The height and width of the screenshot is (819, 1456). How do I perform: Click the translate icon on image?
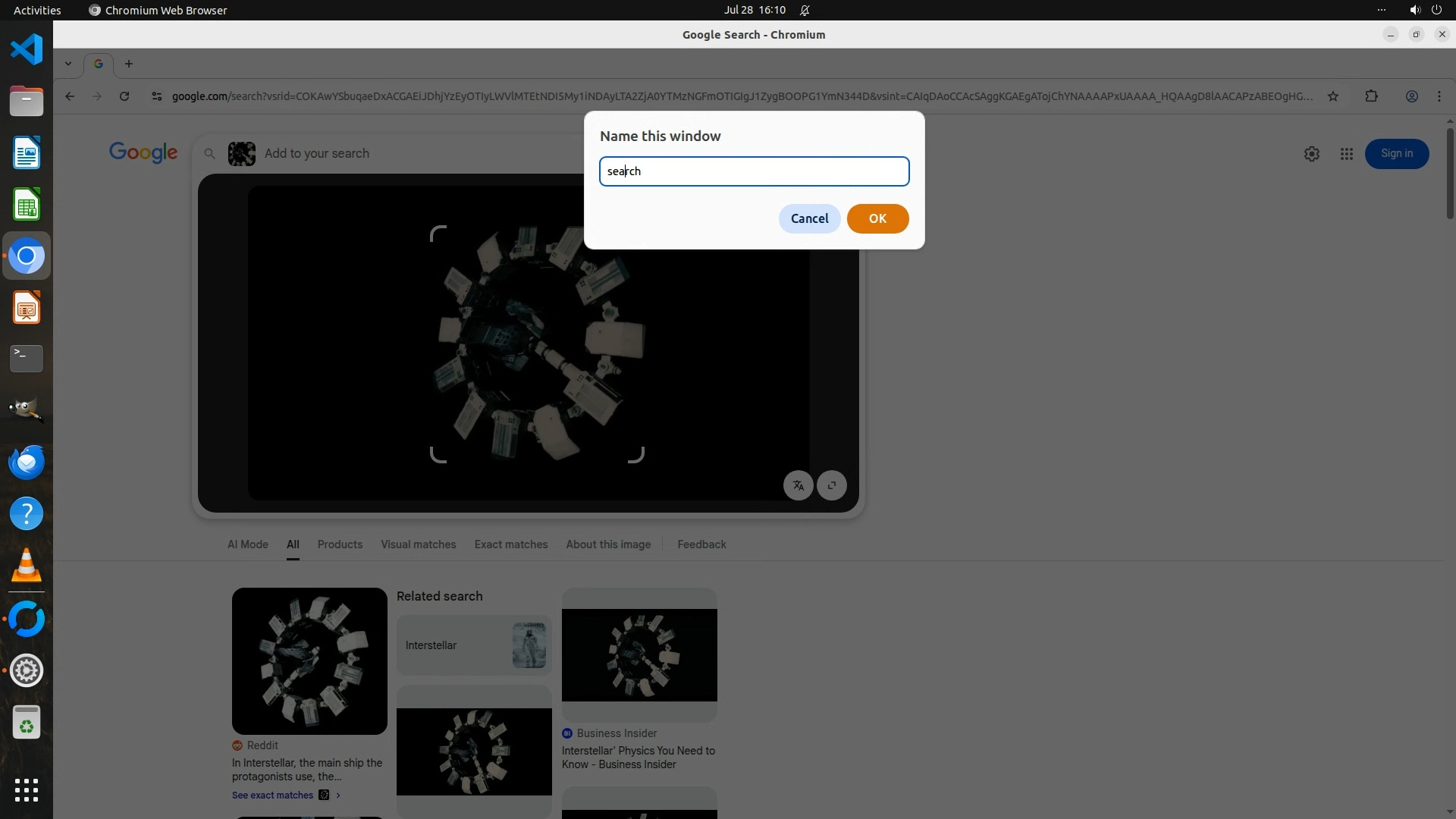pyautogui.click(x=798, y=485)
